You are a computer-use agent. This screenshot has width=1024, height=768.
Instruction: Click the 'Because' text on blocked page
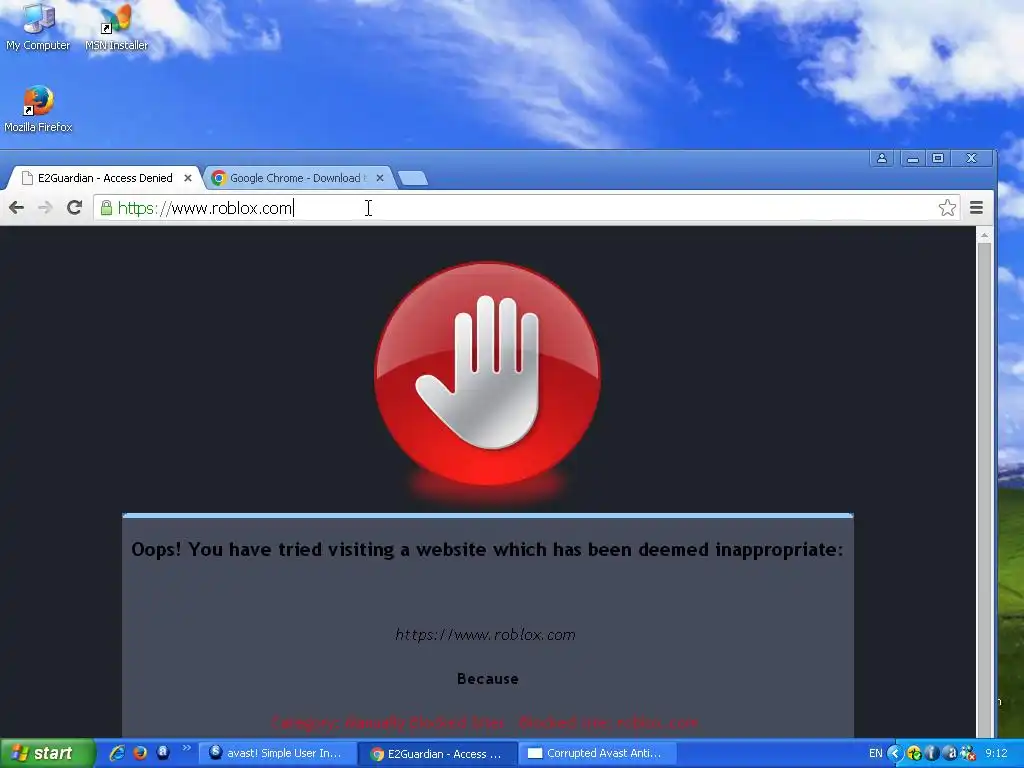coord(488,679)
